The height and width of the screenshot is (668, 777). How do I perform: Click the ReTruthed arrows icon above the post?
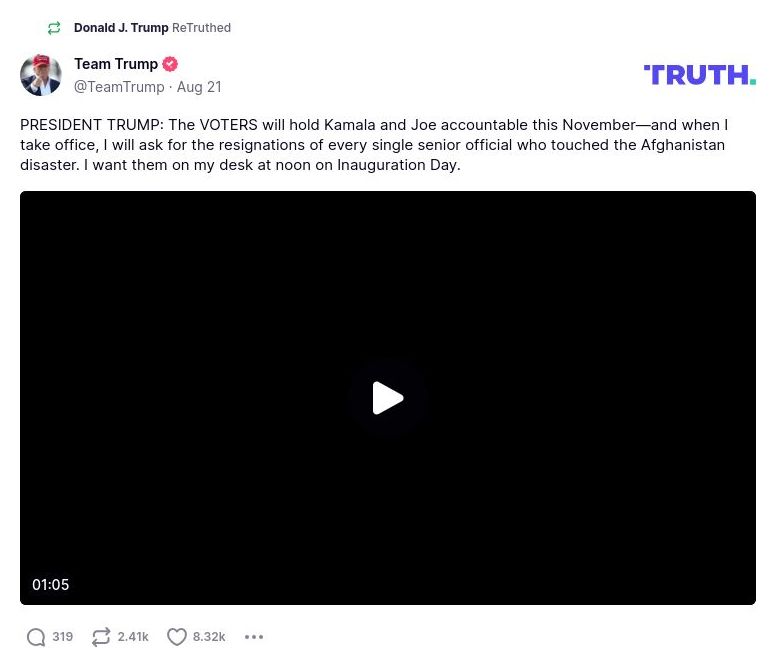pos(54,28)
